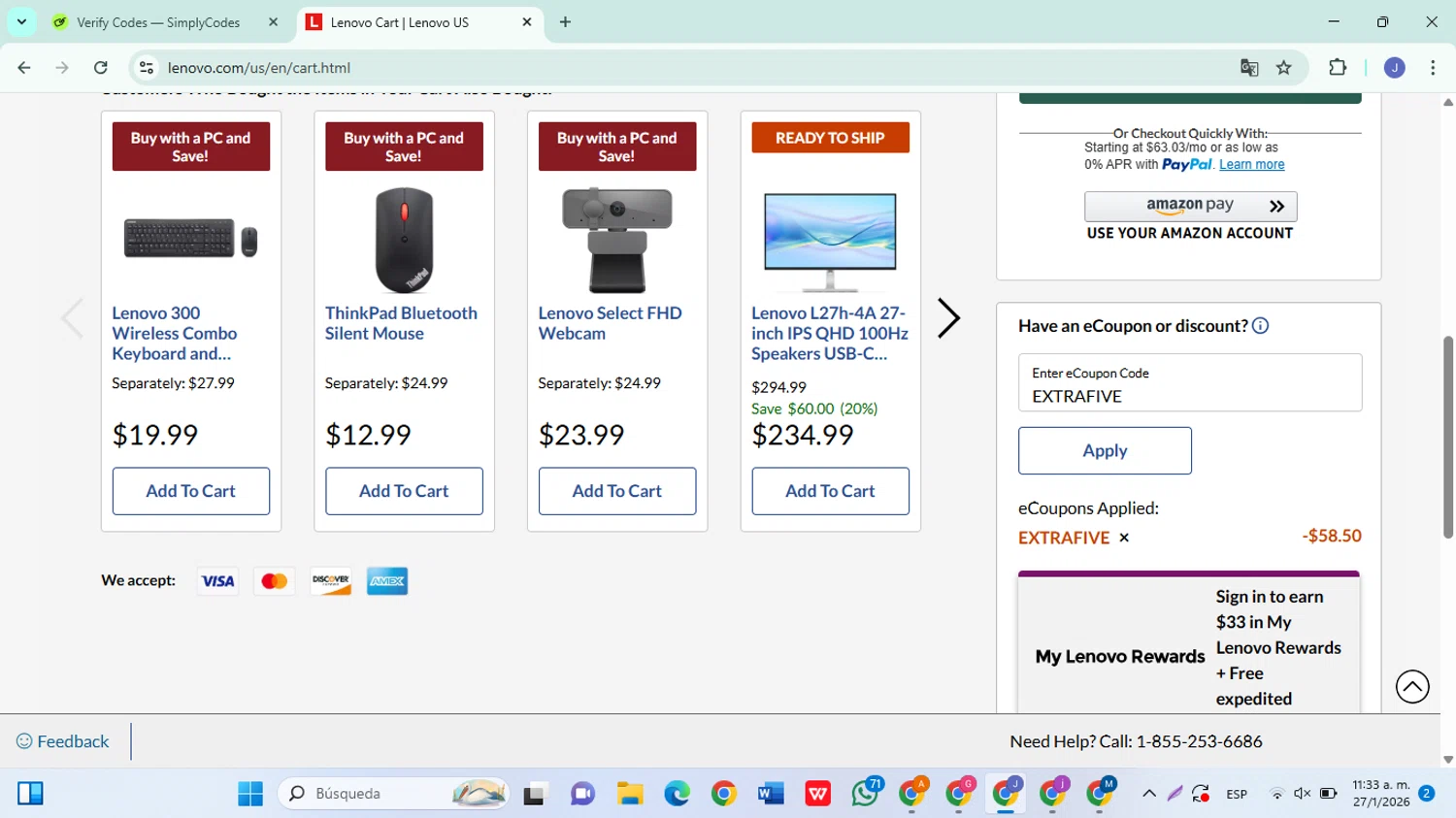Open the Chrome profile avatar J
This screenshot has height=818, width=1456.
1395,68
